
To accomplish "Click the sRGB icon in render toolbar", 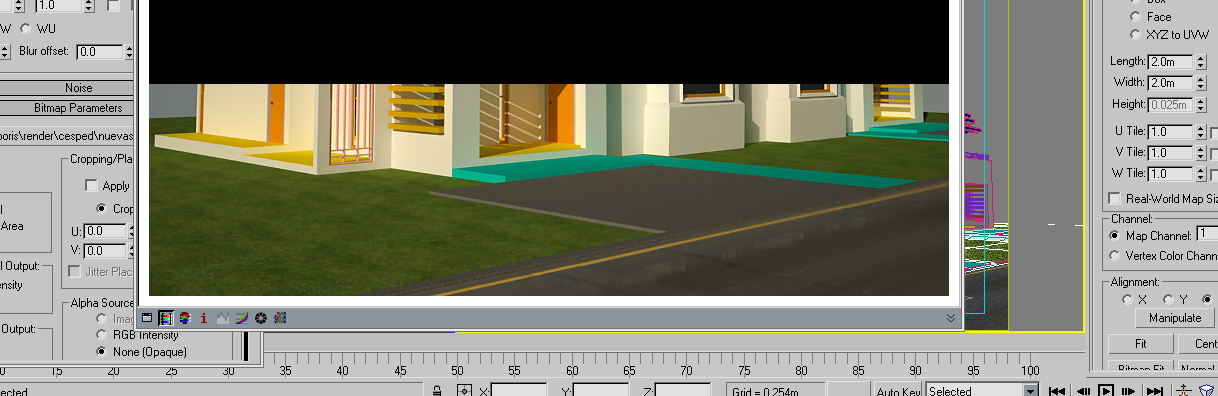I will [280, 318].
